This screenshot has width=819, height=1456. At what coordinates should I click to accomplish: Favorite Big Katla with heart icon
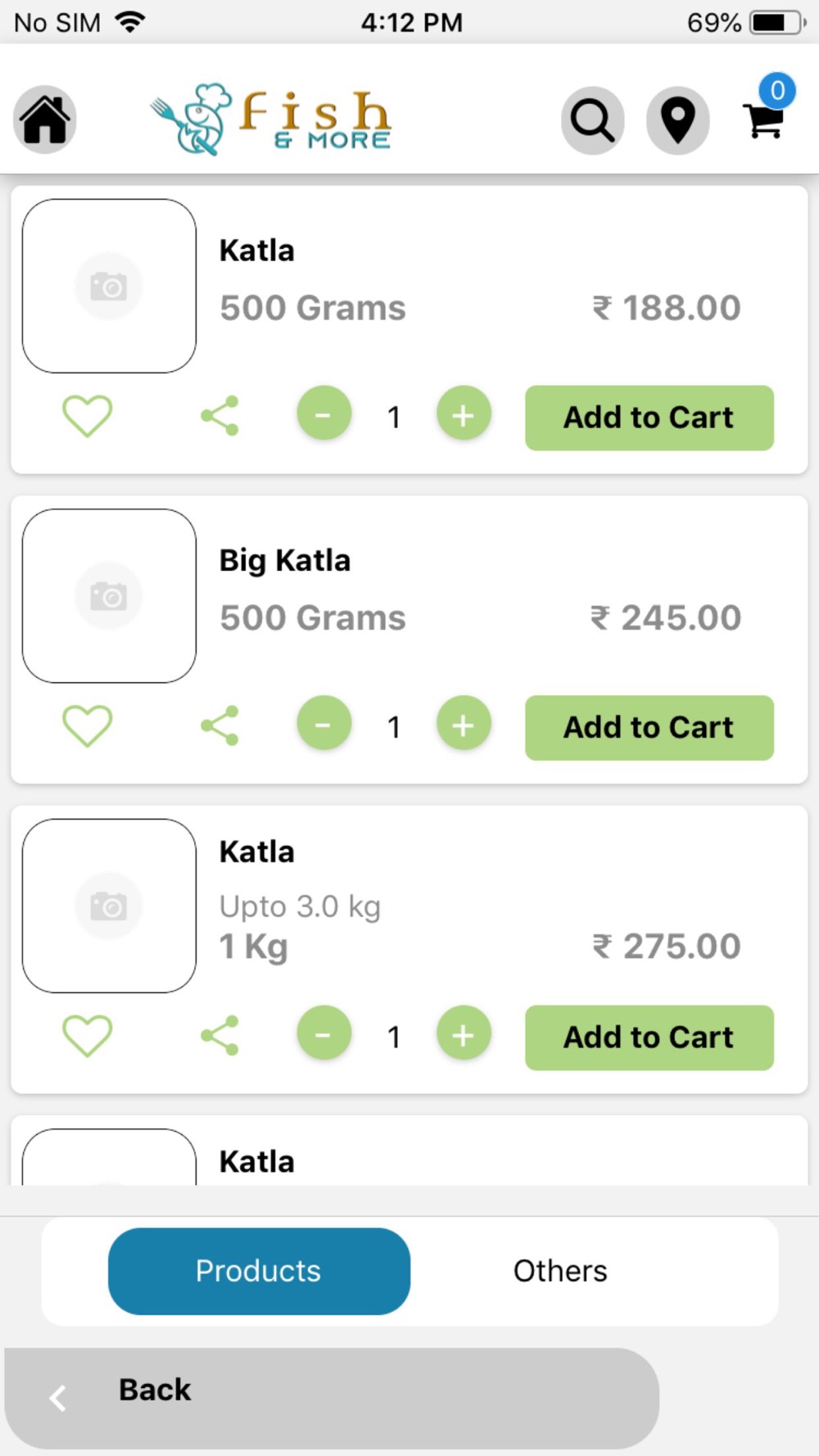(x=88, y=726)
